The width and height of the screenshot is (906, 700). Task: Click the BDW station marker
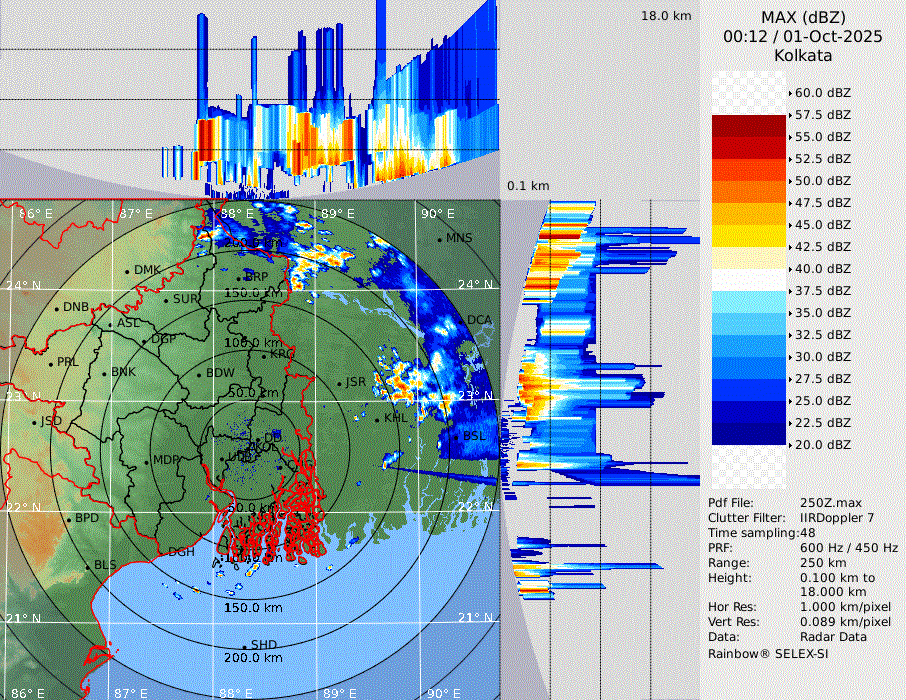tap(199, 374)
